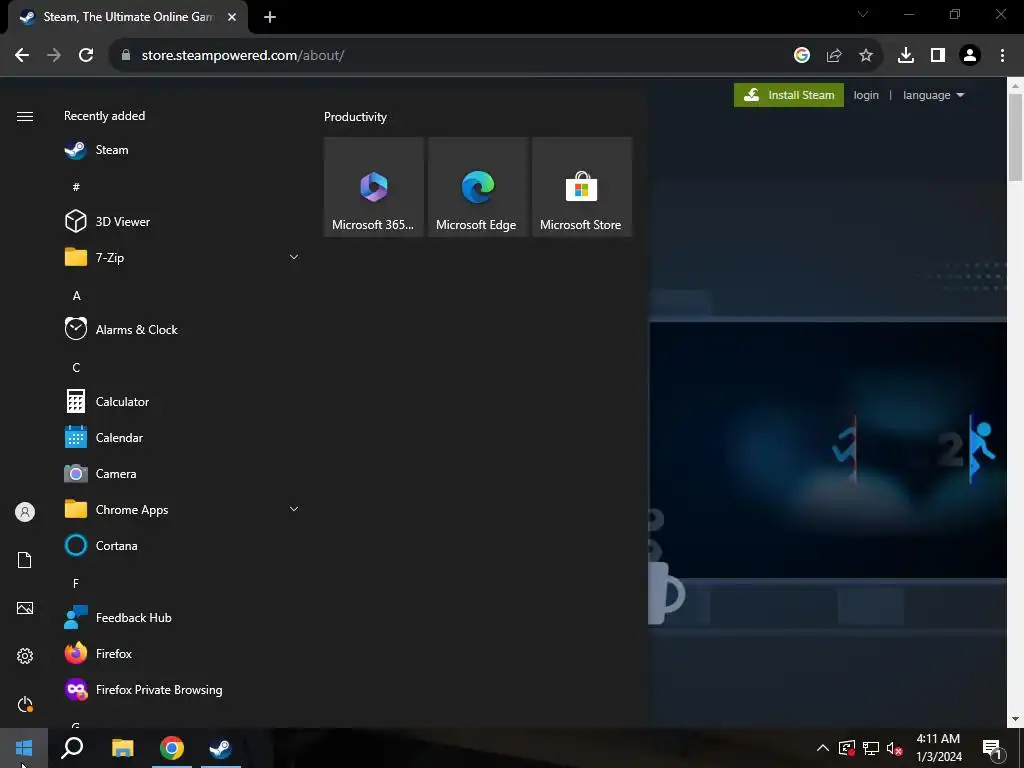
Task: Open Firefox Private Browsing
Action: tap(182, 690)
